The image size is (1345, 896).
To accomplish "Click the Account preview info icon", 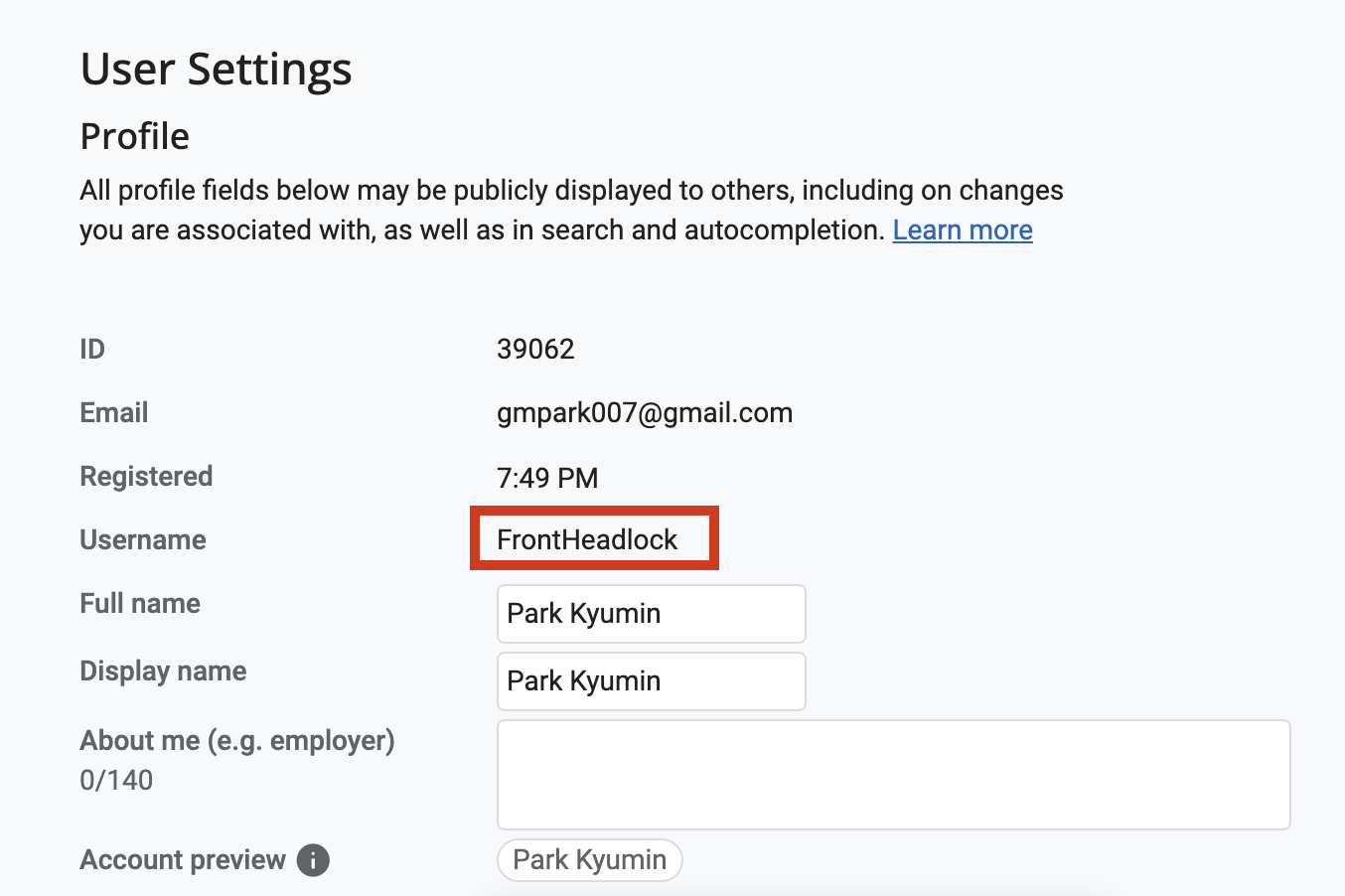I will 313,860.
